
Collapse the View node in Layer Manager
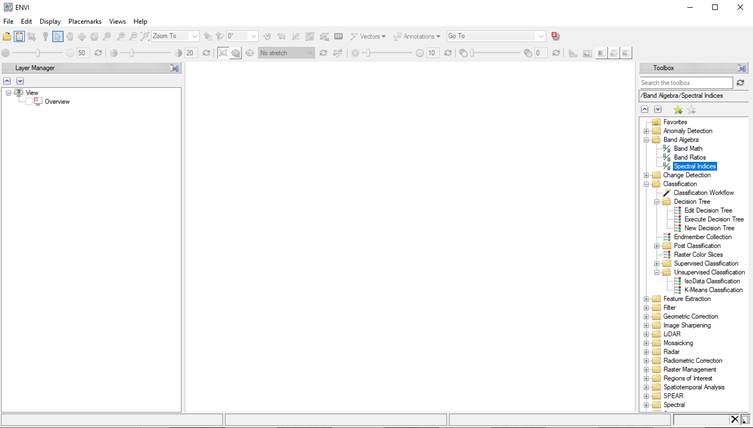pyautogui.click(x=9, y=93)
